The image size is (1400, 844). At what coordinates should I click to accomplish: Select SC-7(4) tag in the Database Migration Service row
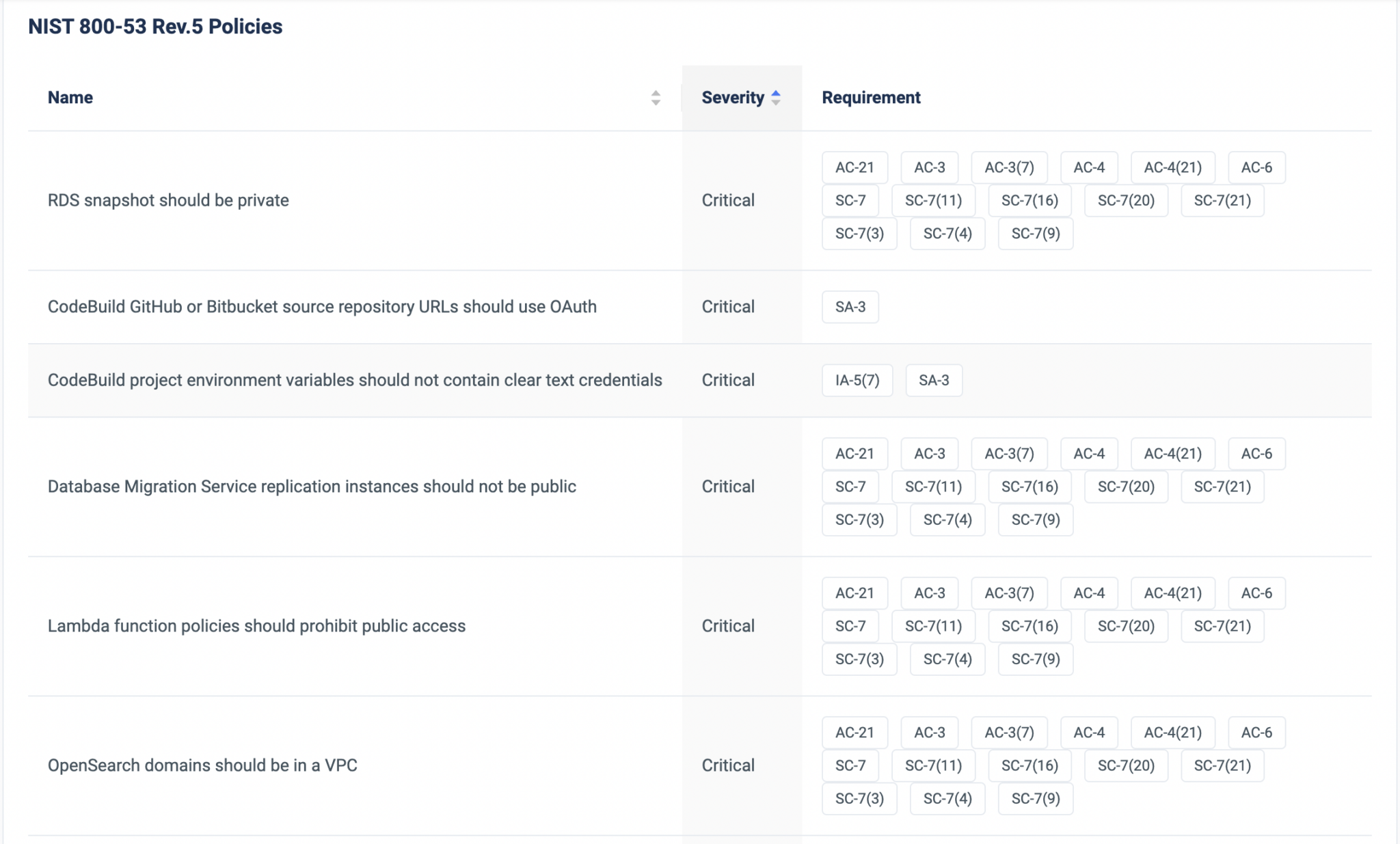947,520
